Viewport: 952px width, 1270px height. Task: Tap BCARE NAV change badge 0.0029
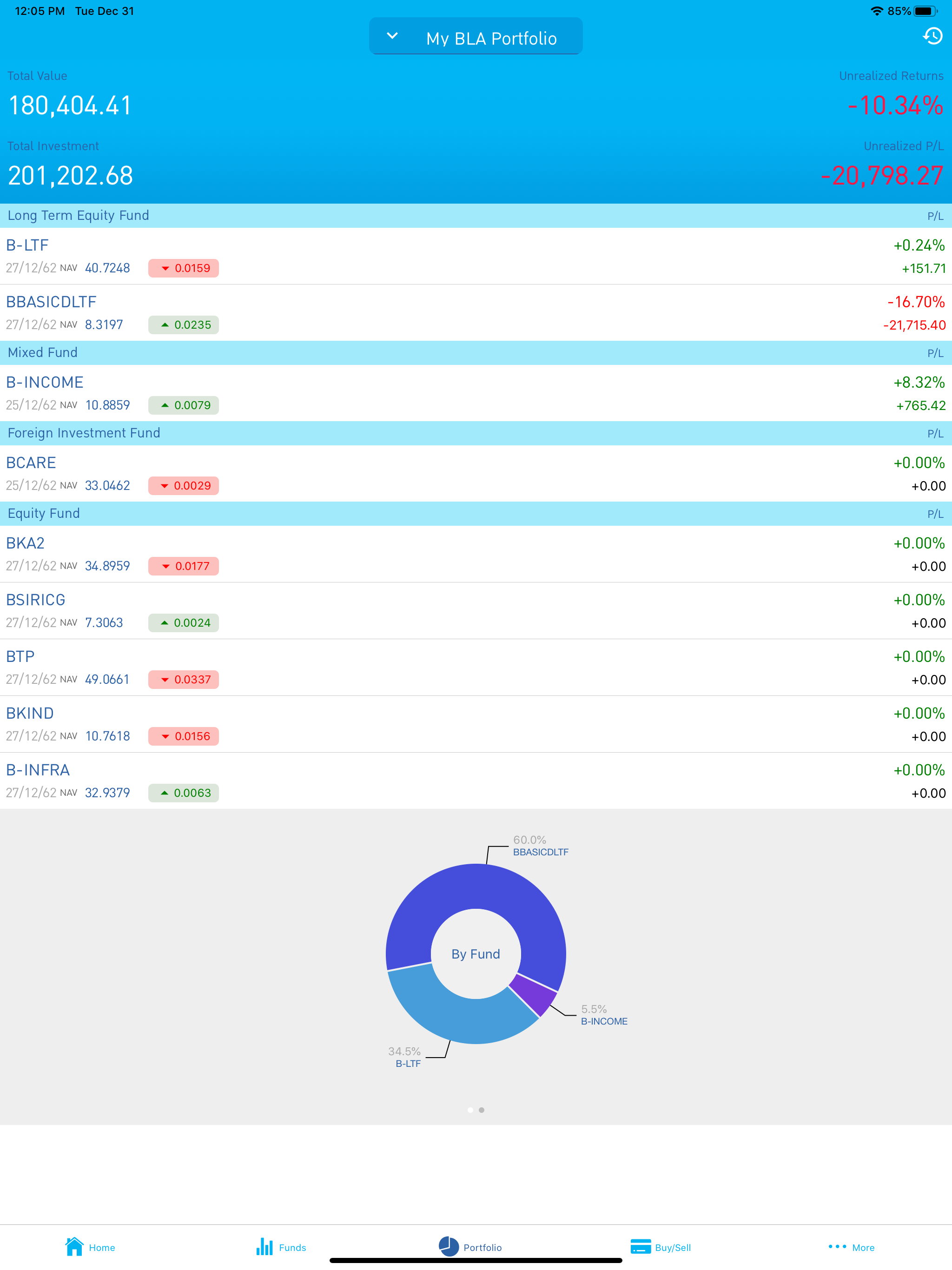pos(183,486)
